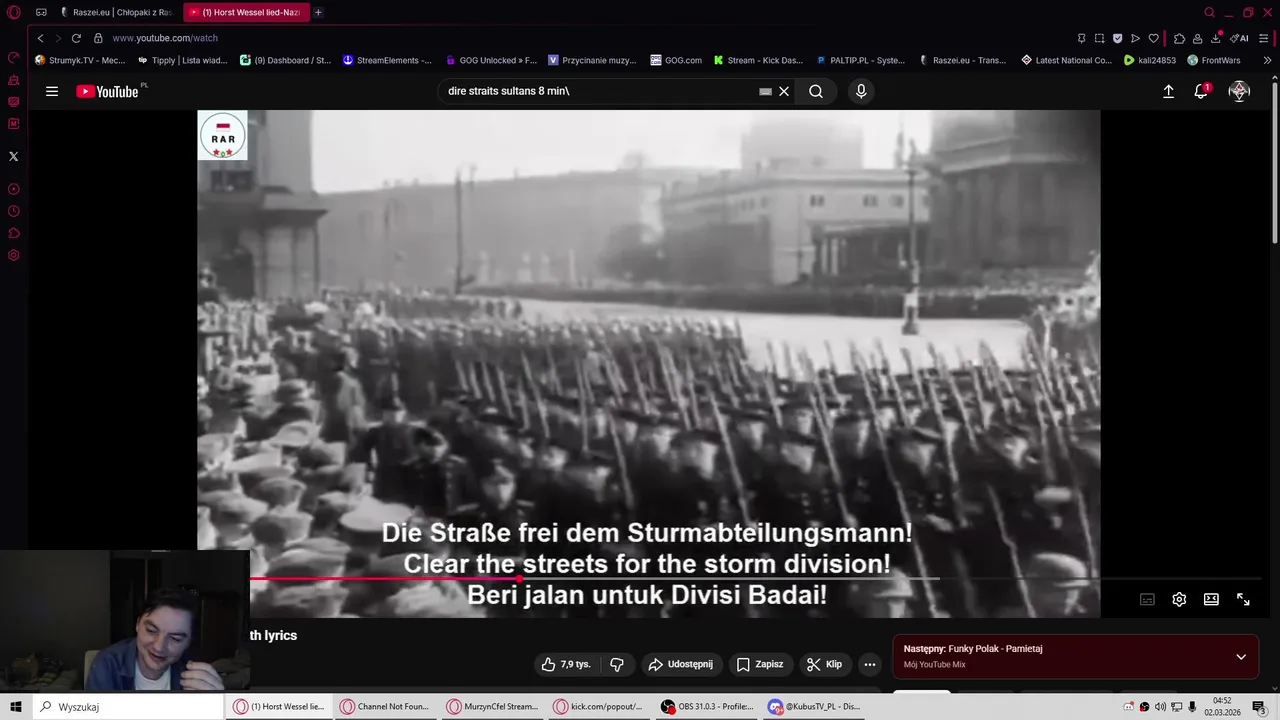Switch to the Raszei.eu browser tab

116,12
